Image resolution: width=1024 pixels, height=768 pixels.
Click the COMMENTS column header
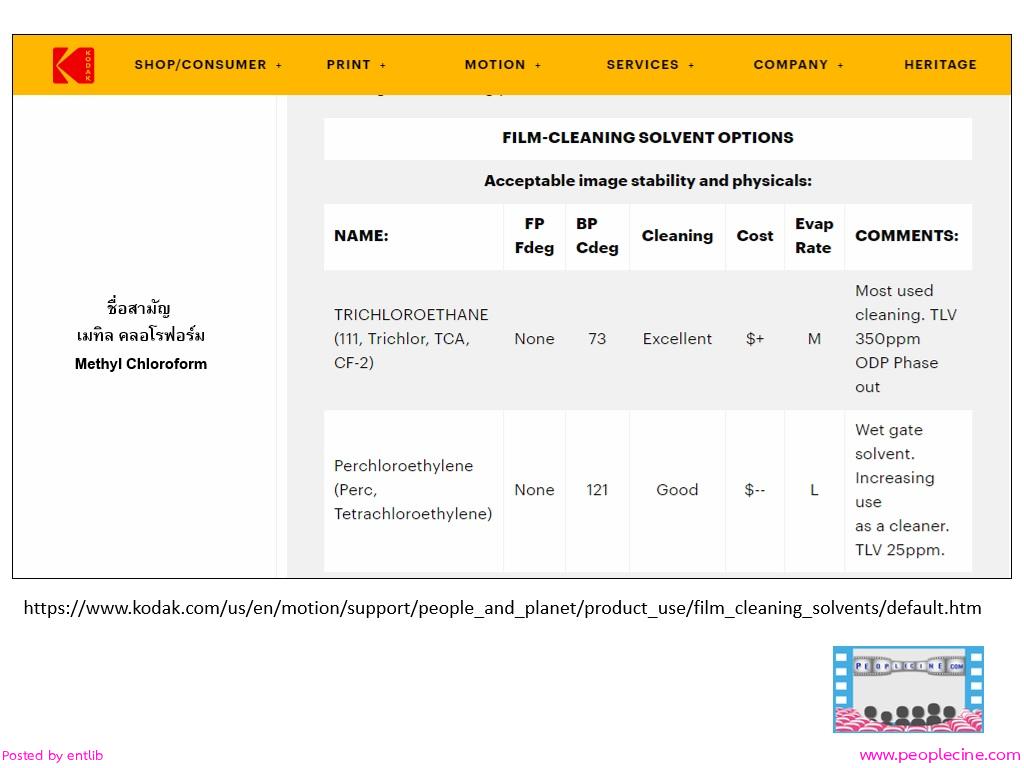click(906, 236)
